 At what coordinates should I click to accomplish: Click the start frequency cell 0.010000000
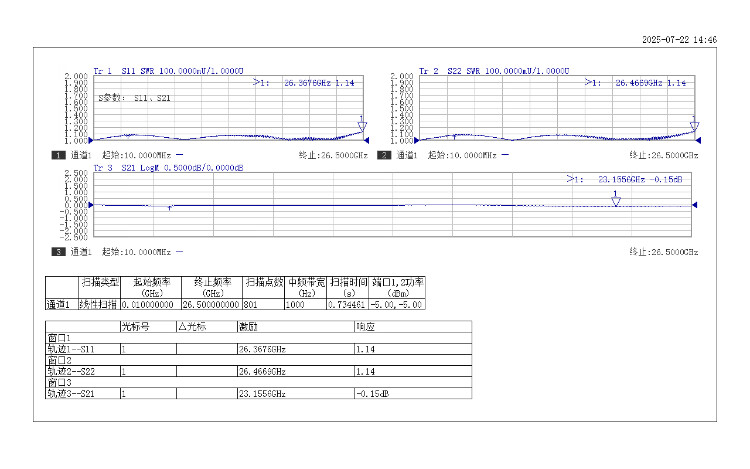tap(153, 304)
